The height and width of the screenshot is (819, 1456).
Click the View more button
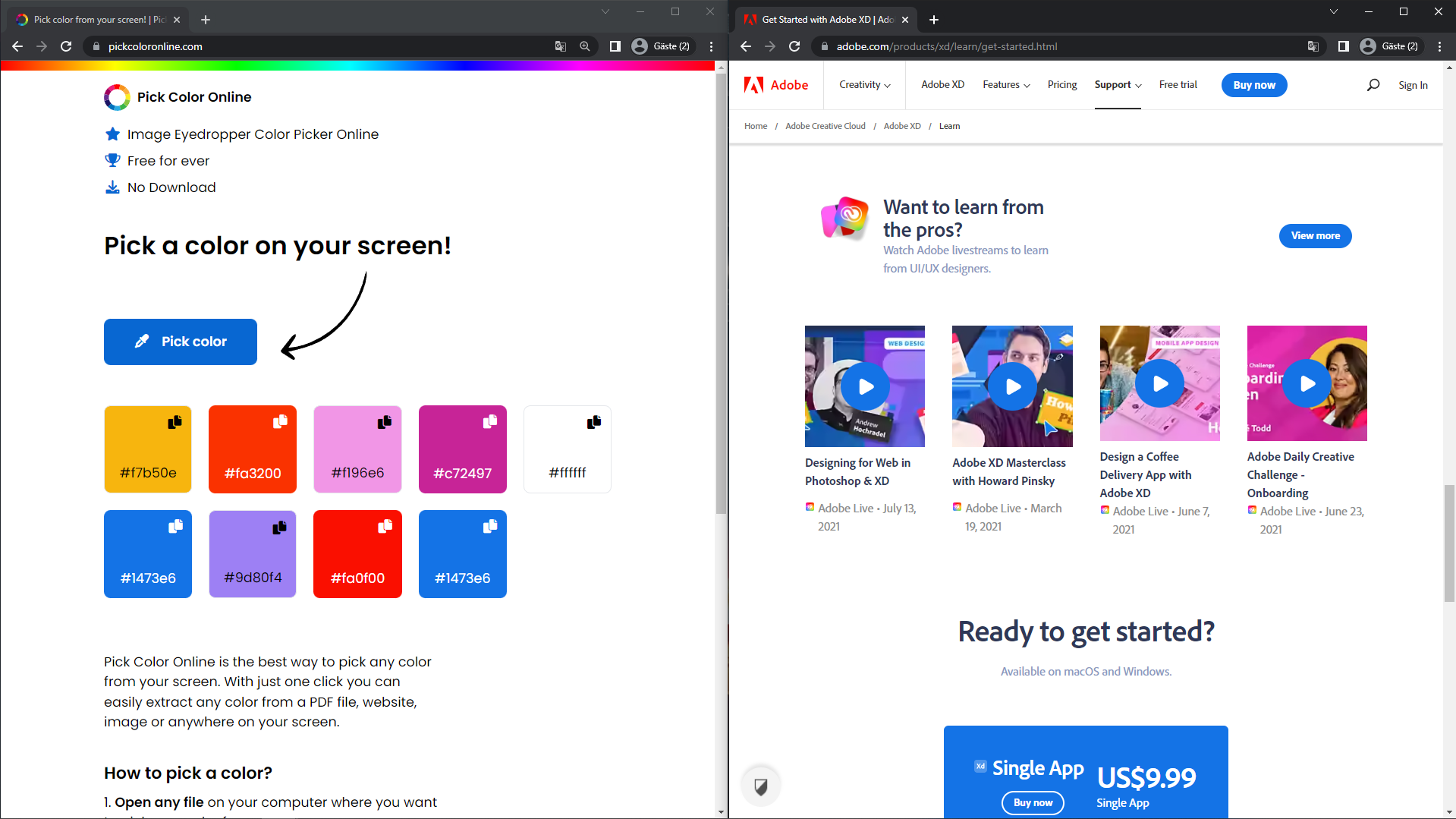click(x=1315, y=235)
